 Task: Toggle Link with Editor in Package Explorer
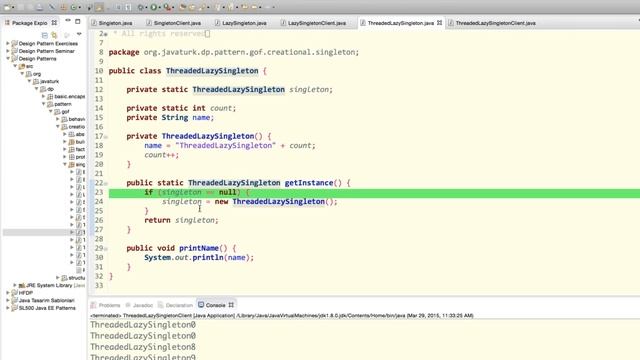(x=54, y=35)
